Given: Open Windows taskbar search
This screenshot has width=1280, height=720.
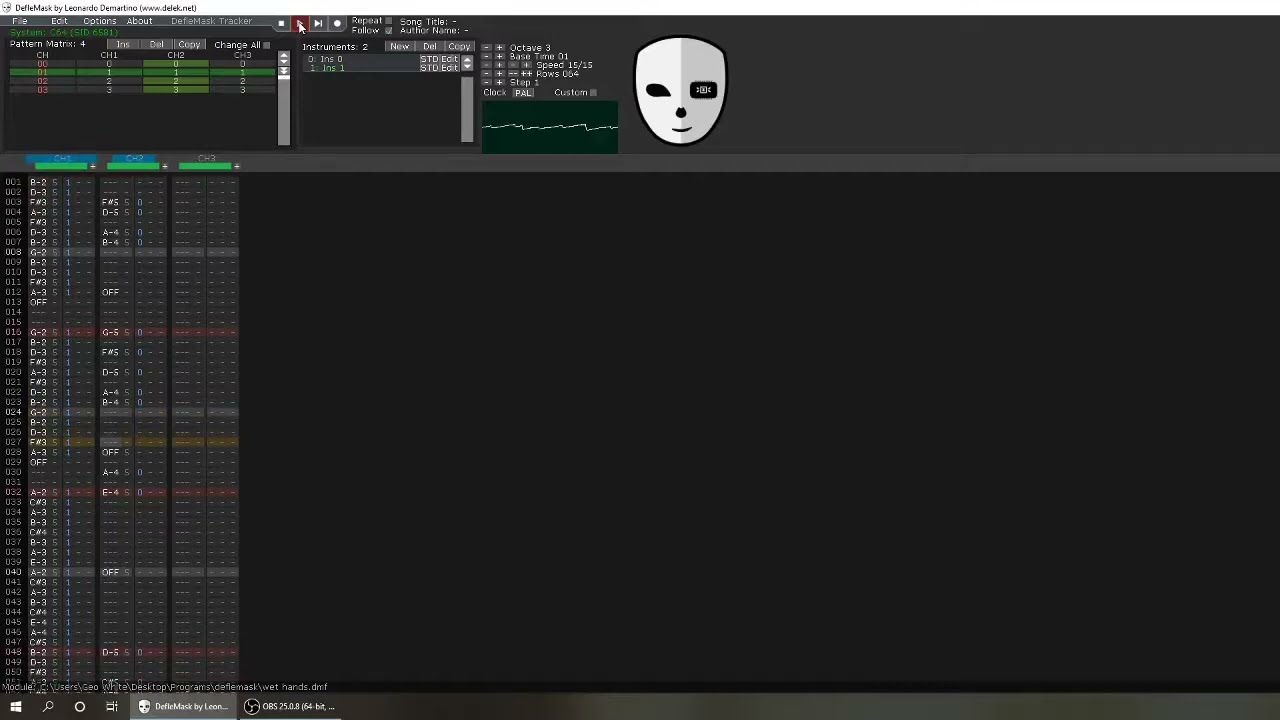Looking at the screenshot, I should point(48,707).
